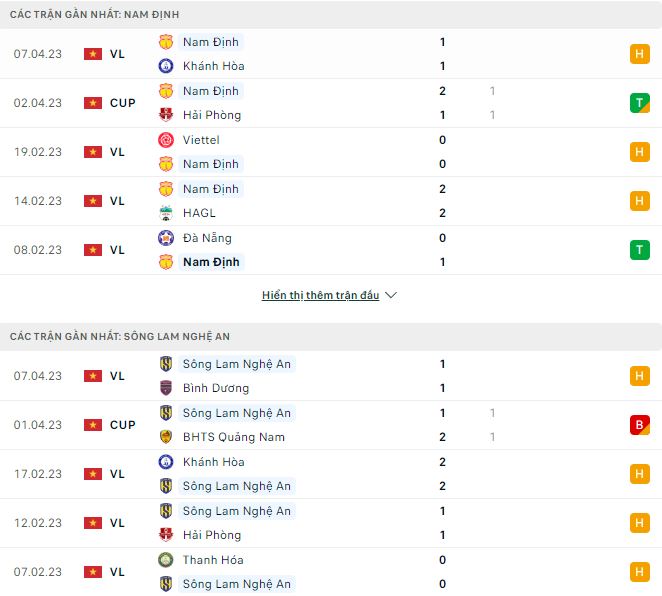Select the Thanh Hóa team name
Image resolution: width=662 pixels, height=596 pixels.
click(x=212, y=560)
